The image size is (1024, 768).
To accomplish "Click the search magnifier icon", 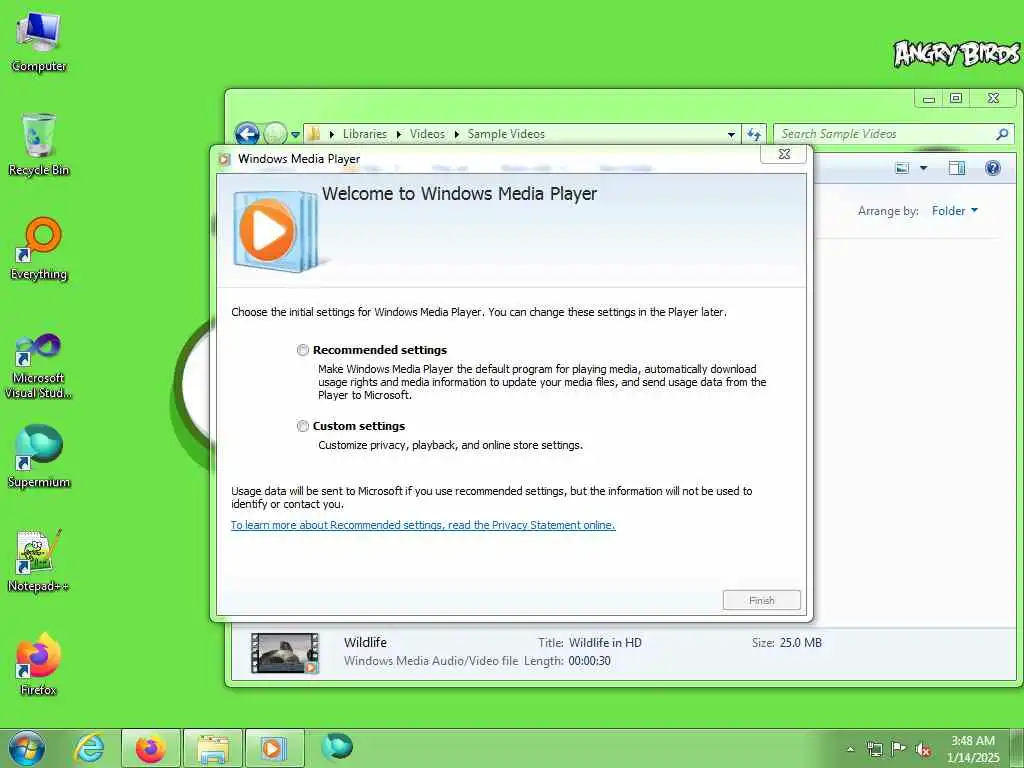I will tap(1002, 134).
